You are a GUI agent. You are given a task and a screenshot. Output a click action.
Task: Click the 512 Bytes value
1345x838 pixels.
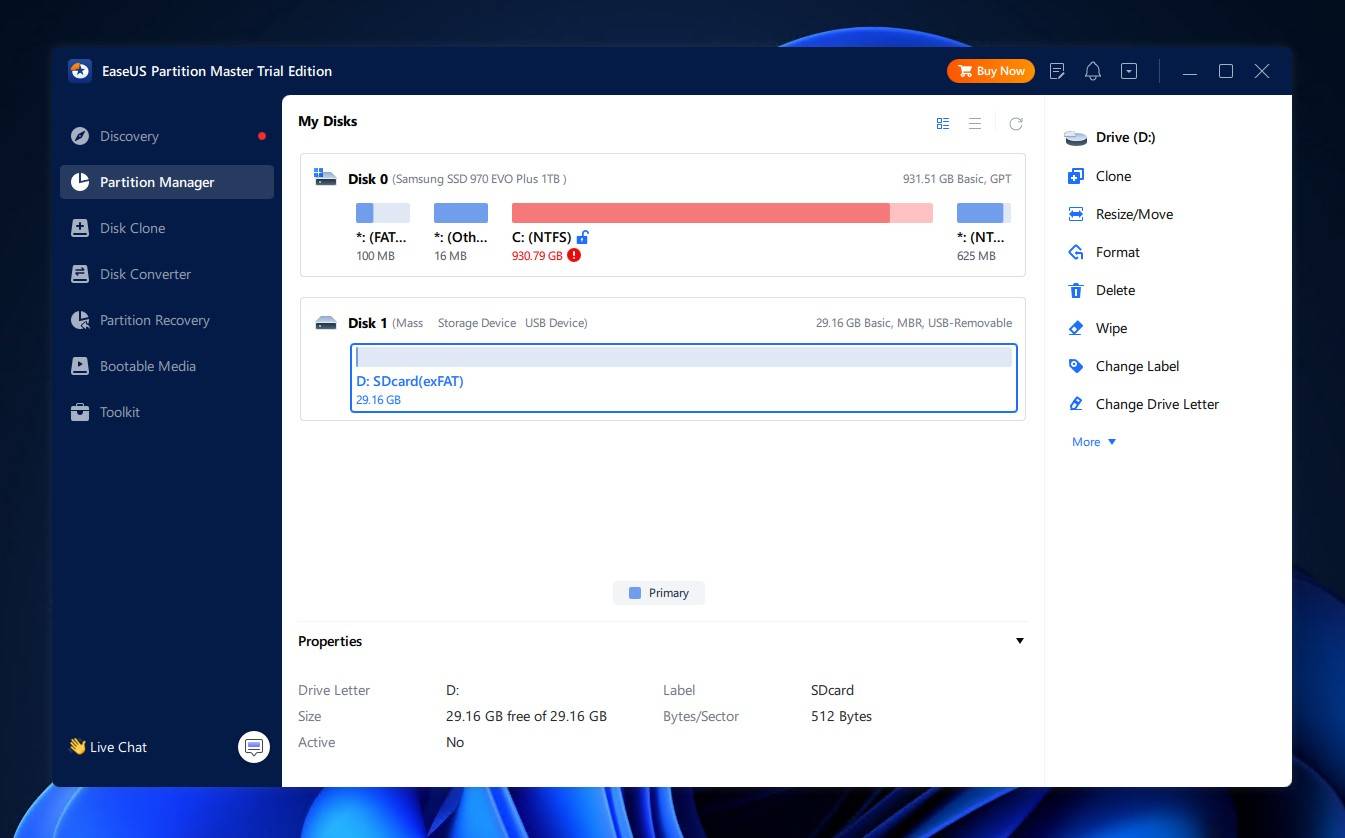click(x=841, y=716)
